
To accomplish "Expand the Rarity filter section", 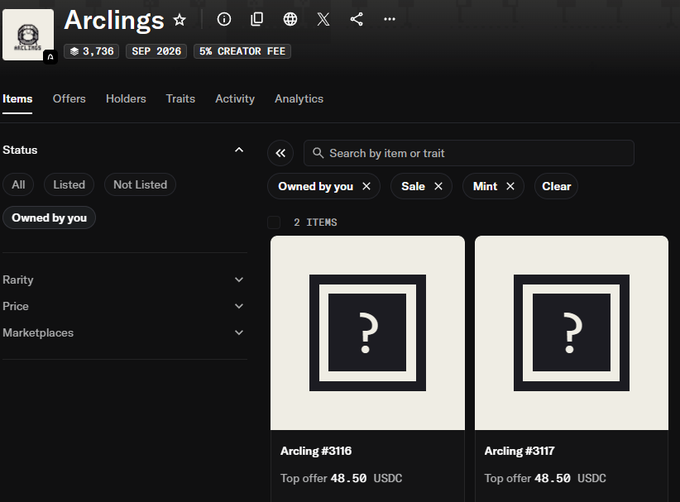I will coord(123,280).
